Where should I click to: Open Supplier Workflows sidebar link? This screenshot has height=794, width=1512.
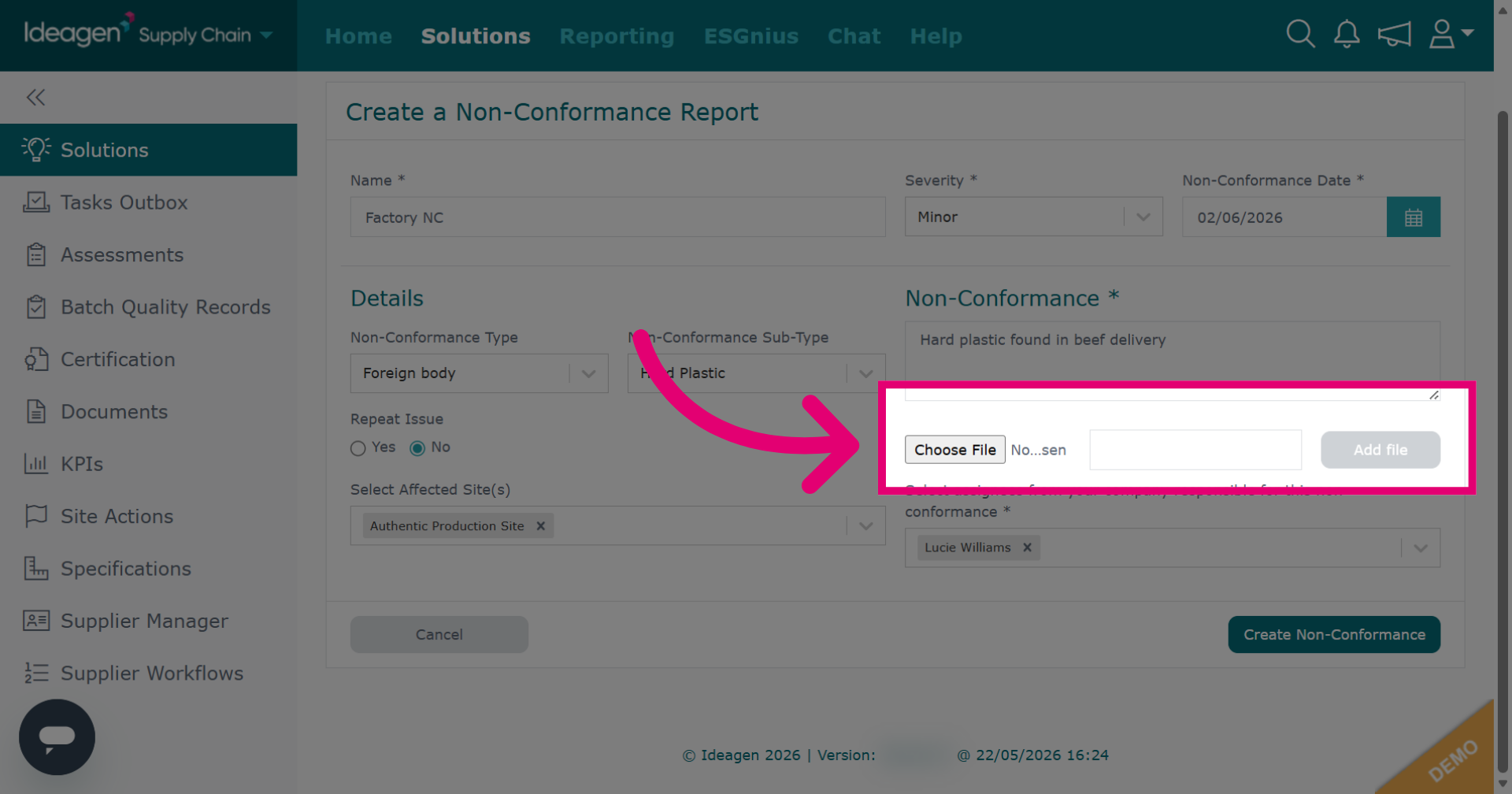click(x=152, y=673)
